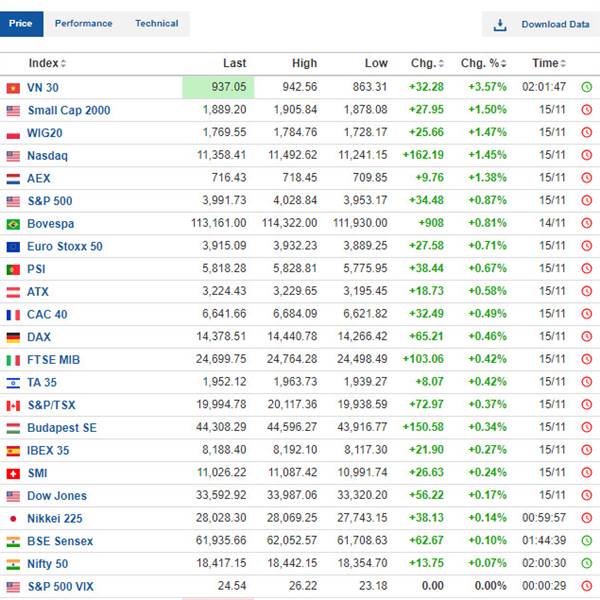The image size is (600, 600).
Task: Click the green clock icon in BSE Sensex row
Action: (586, 540)
